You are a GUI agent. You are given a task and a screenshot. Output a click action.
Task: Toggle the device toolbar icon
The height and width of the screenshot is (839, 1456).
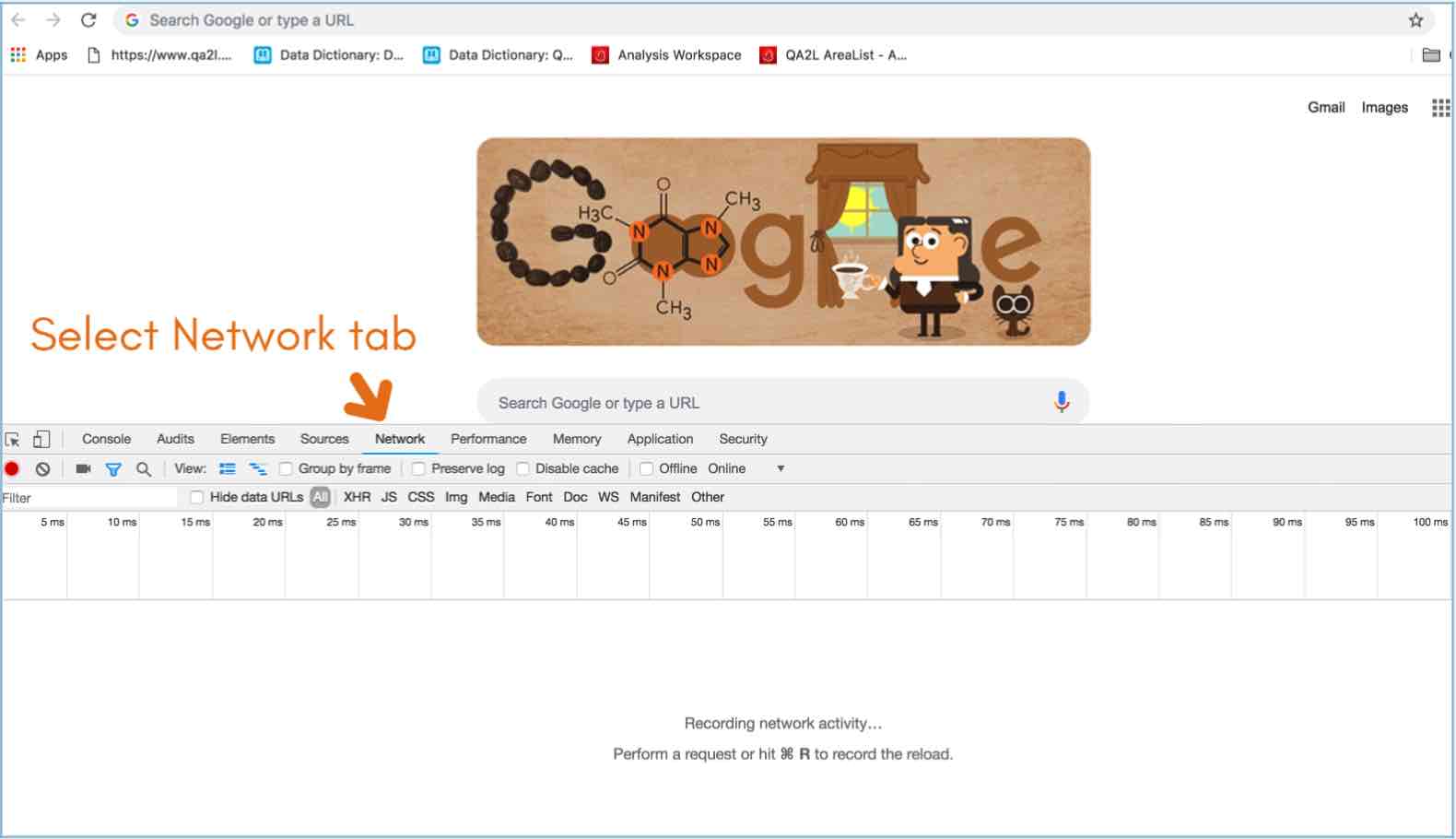pos(41,440)
